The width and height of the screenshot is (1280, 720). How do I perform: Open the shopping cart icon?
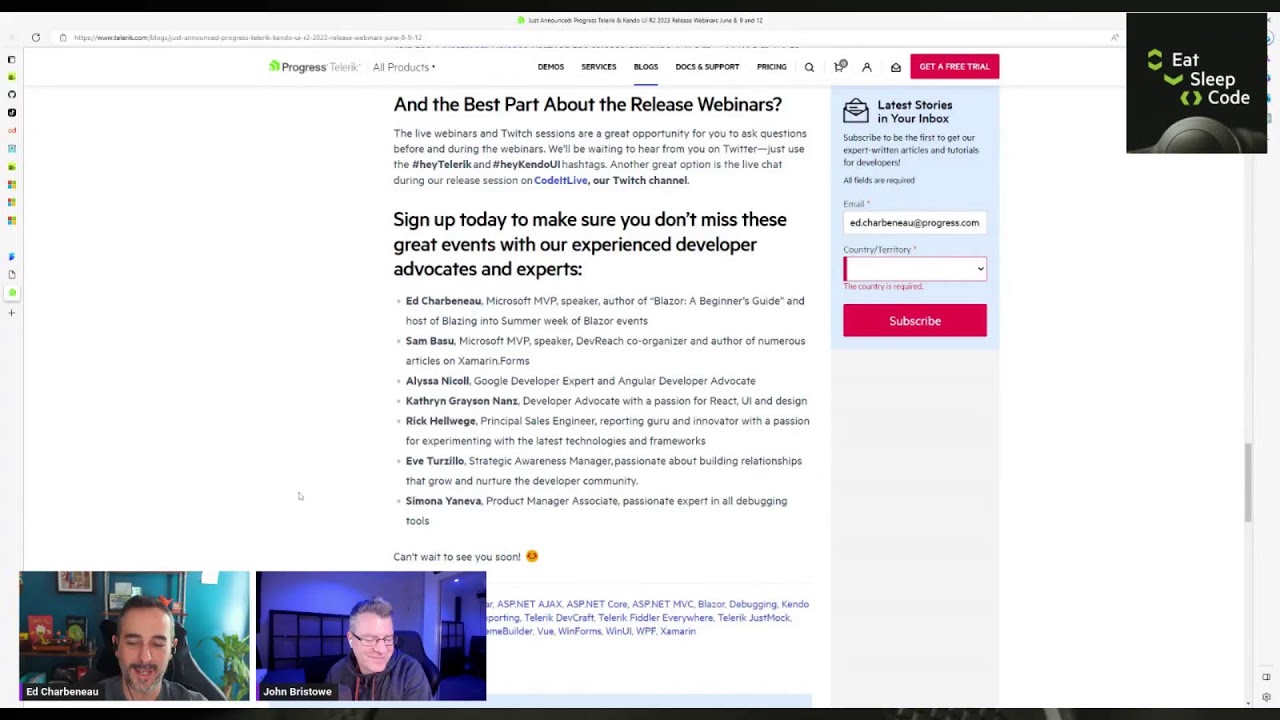pos(839,66)
